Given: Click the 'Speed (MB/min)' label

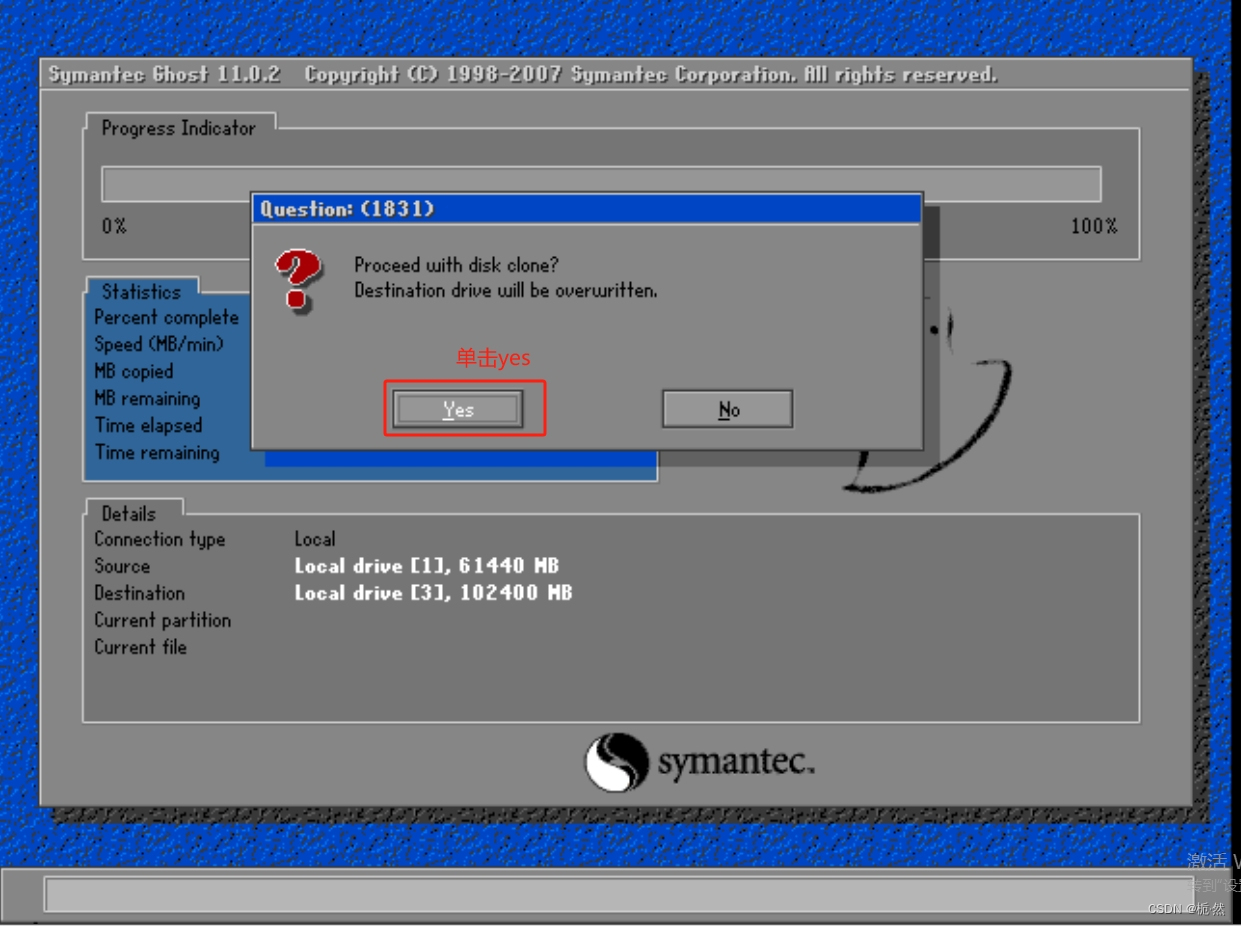Looking at the screenshot, I should (159, 344).
